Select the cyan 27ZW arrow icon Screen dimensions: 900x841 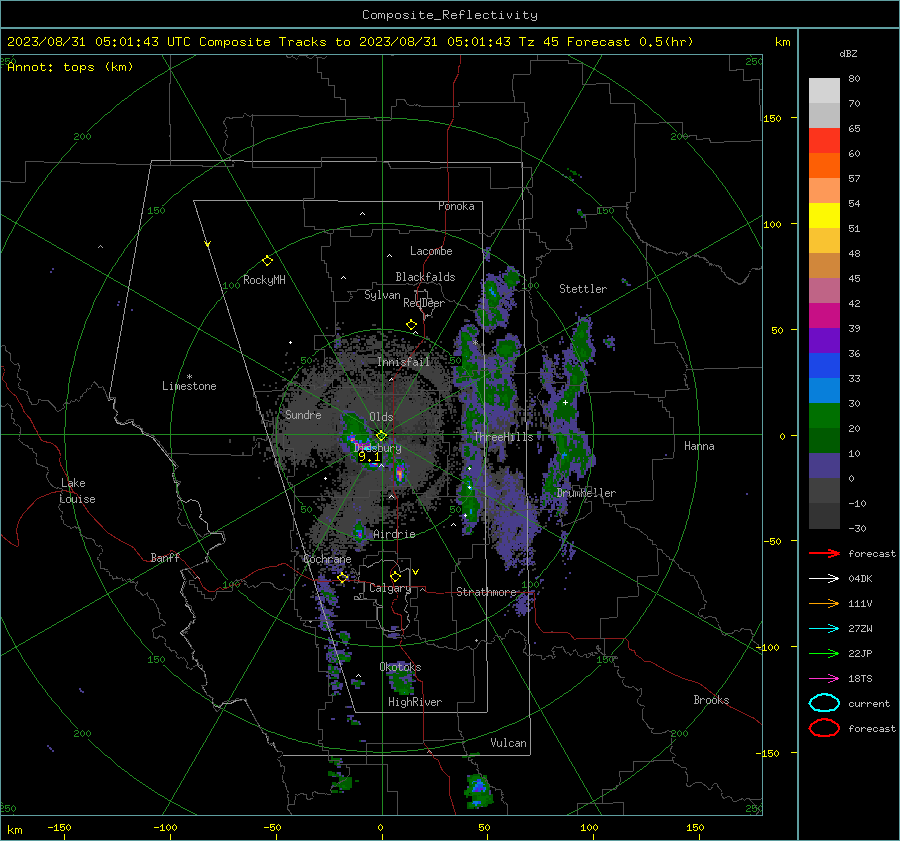tap(824, 629)
